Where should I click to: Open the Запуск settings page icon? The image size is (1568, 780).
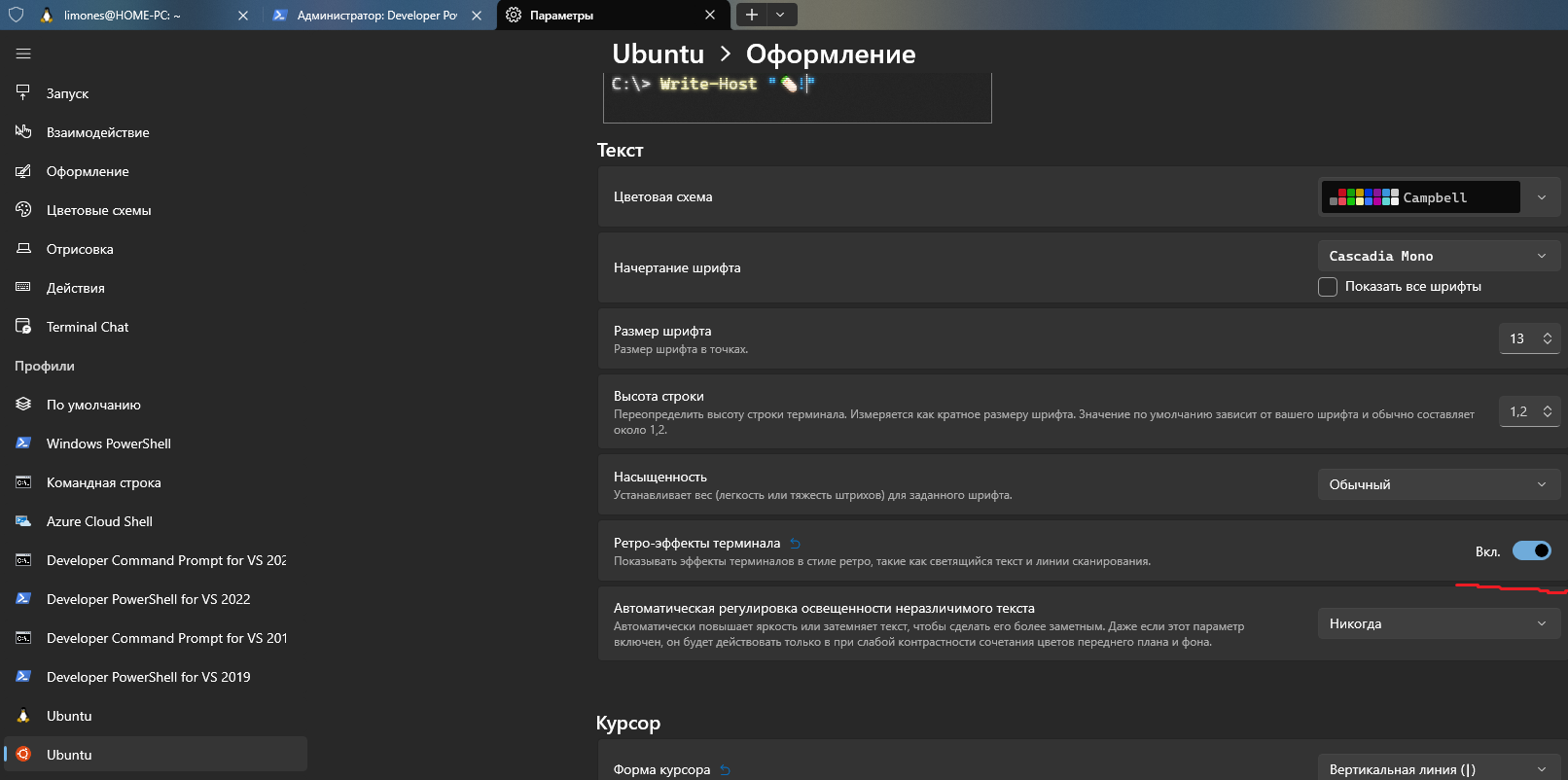tap(23, 93)
